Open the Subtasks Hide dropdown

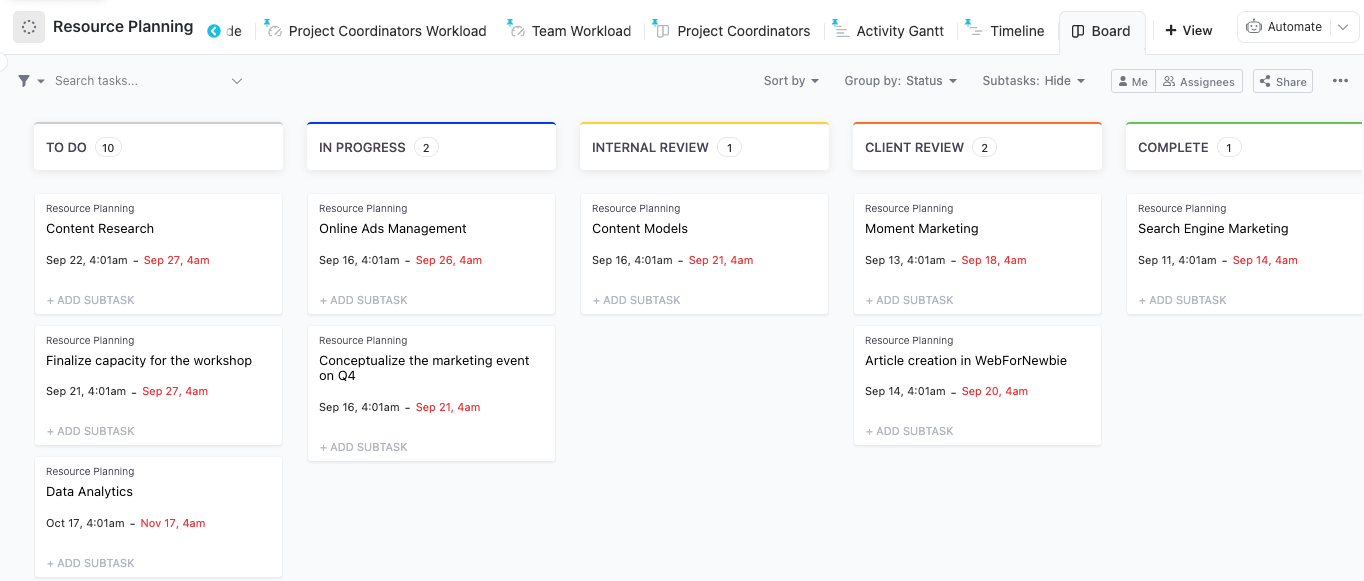1033,81
